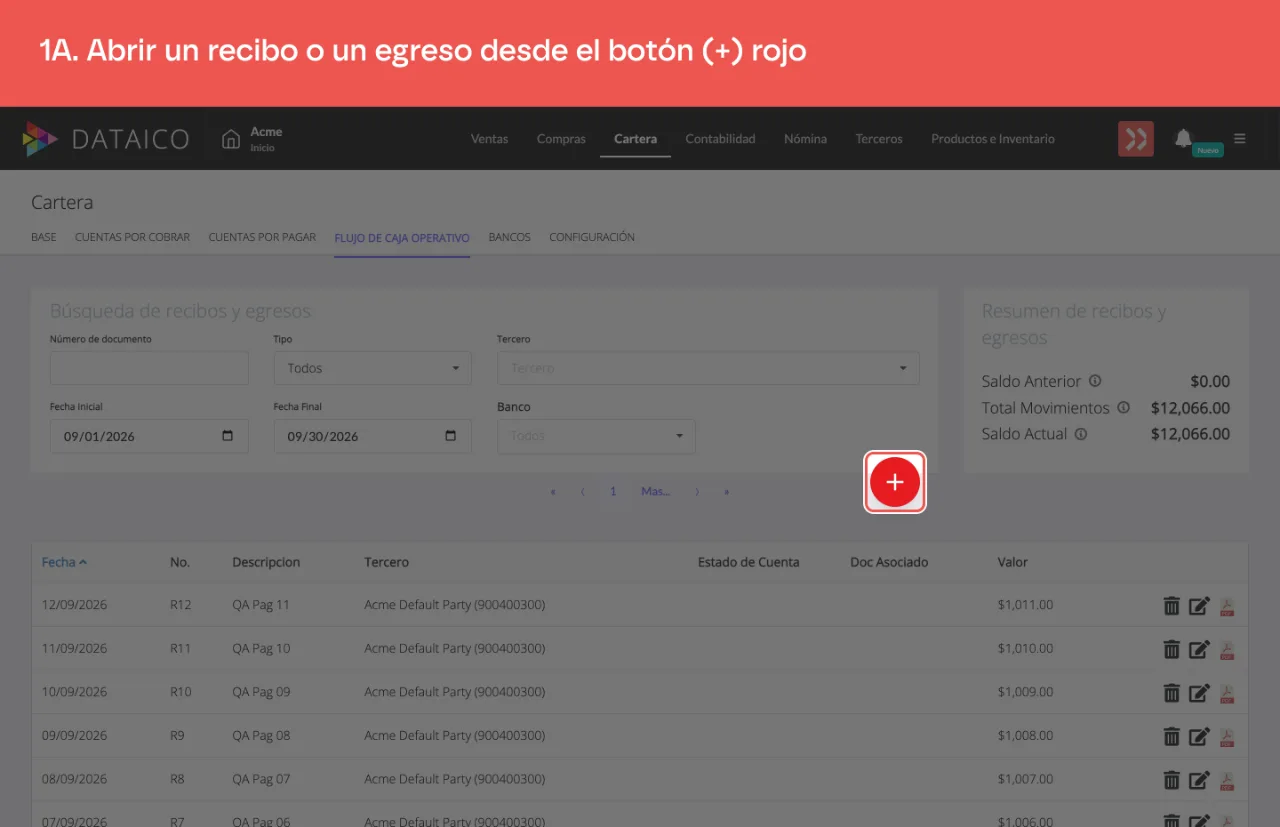Click the Doc Asociado column header
Viewport: 1280px width, 827px height.
click(x=889, y=562)
